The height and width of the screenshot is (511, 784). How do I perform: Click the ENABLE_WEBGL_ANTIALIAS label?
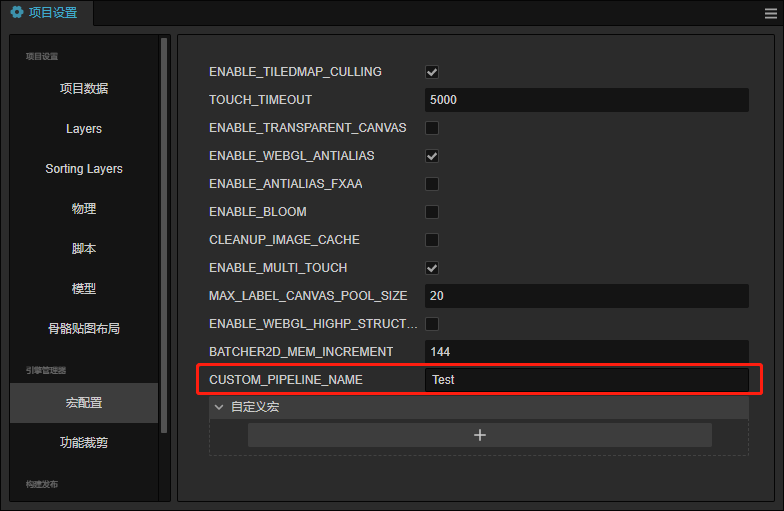[292, 156]
